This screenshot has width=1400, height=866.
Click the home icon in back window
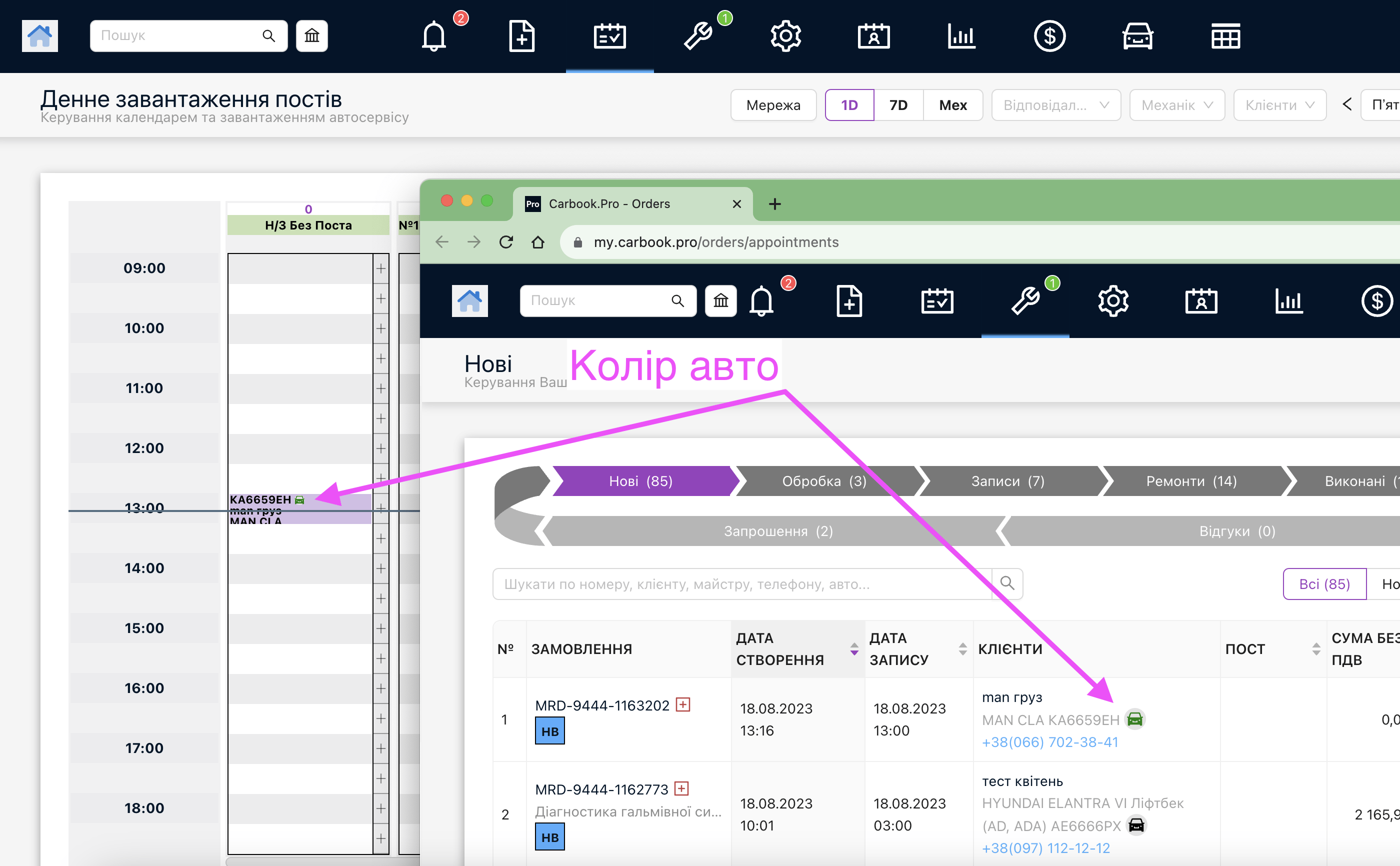click(x=39, y=36)
